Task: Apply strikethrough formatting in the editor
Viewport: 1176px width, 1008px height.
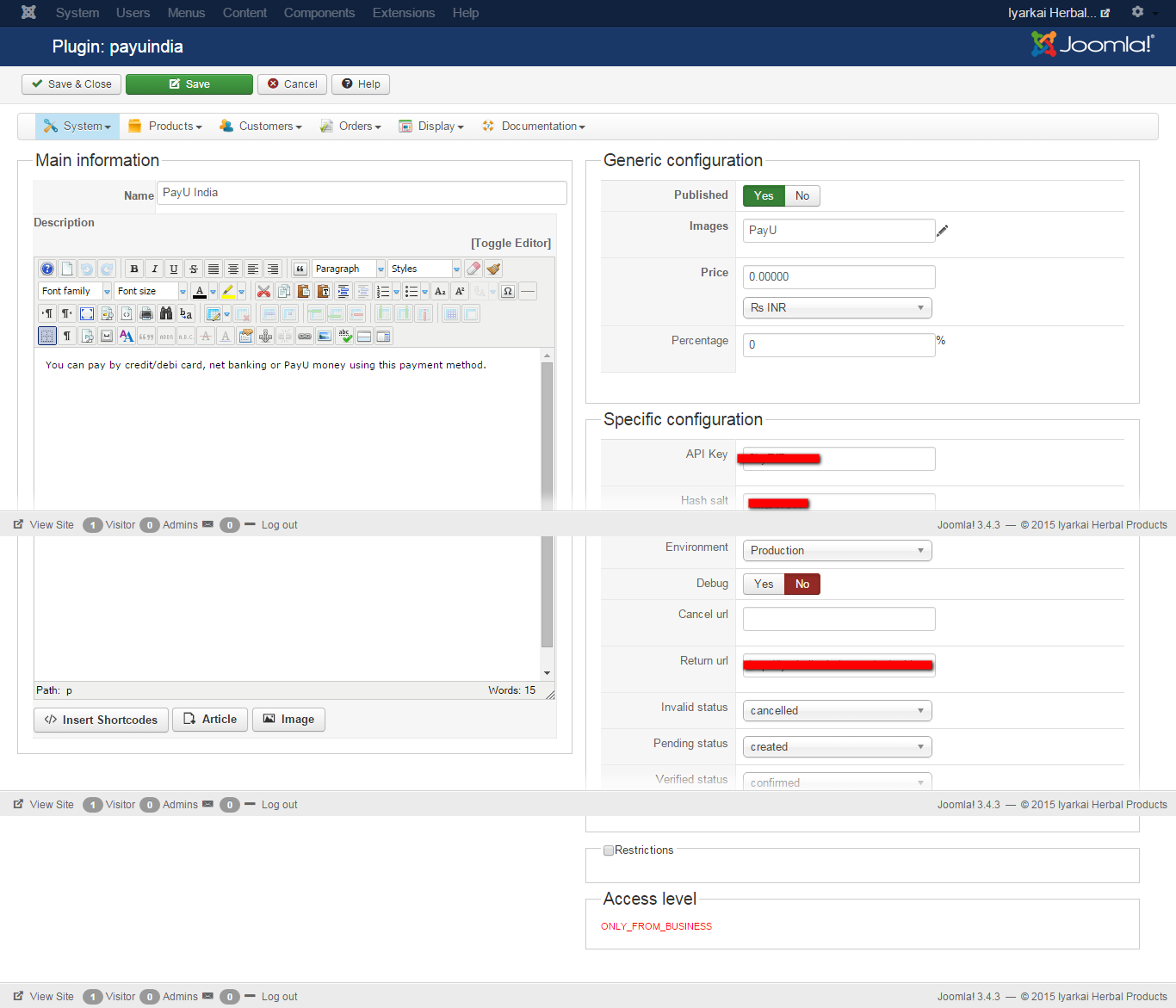Action: 194,269
